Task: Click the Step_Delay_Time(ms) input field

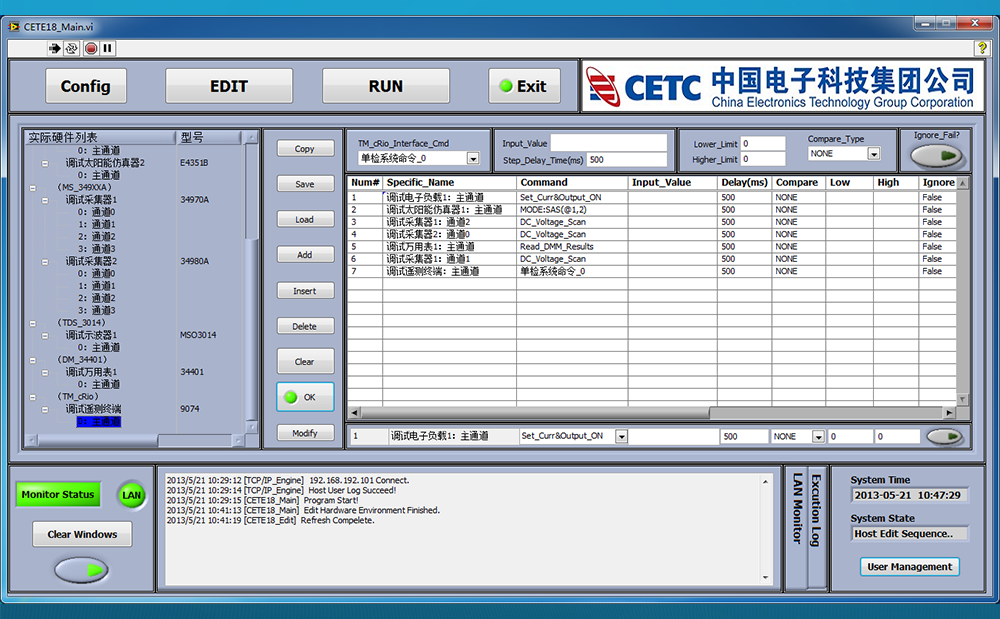Action: [627, 160]
